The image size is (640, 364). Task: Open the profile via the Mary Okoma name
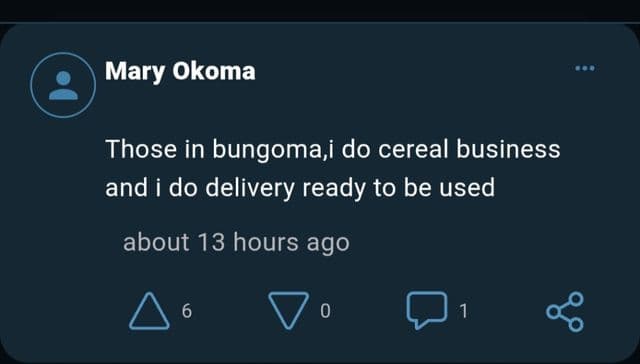coord(180,72)
